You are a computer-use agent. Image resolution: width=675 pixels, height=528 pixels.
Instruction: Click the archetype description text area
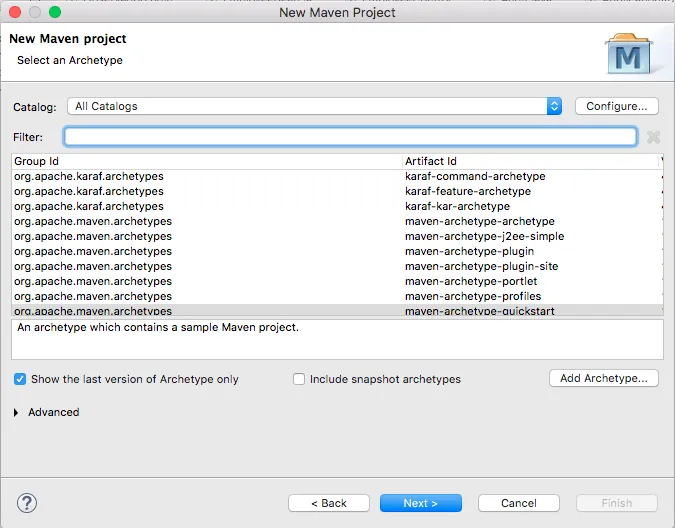coord(338,340)
